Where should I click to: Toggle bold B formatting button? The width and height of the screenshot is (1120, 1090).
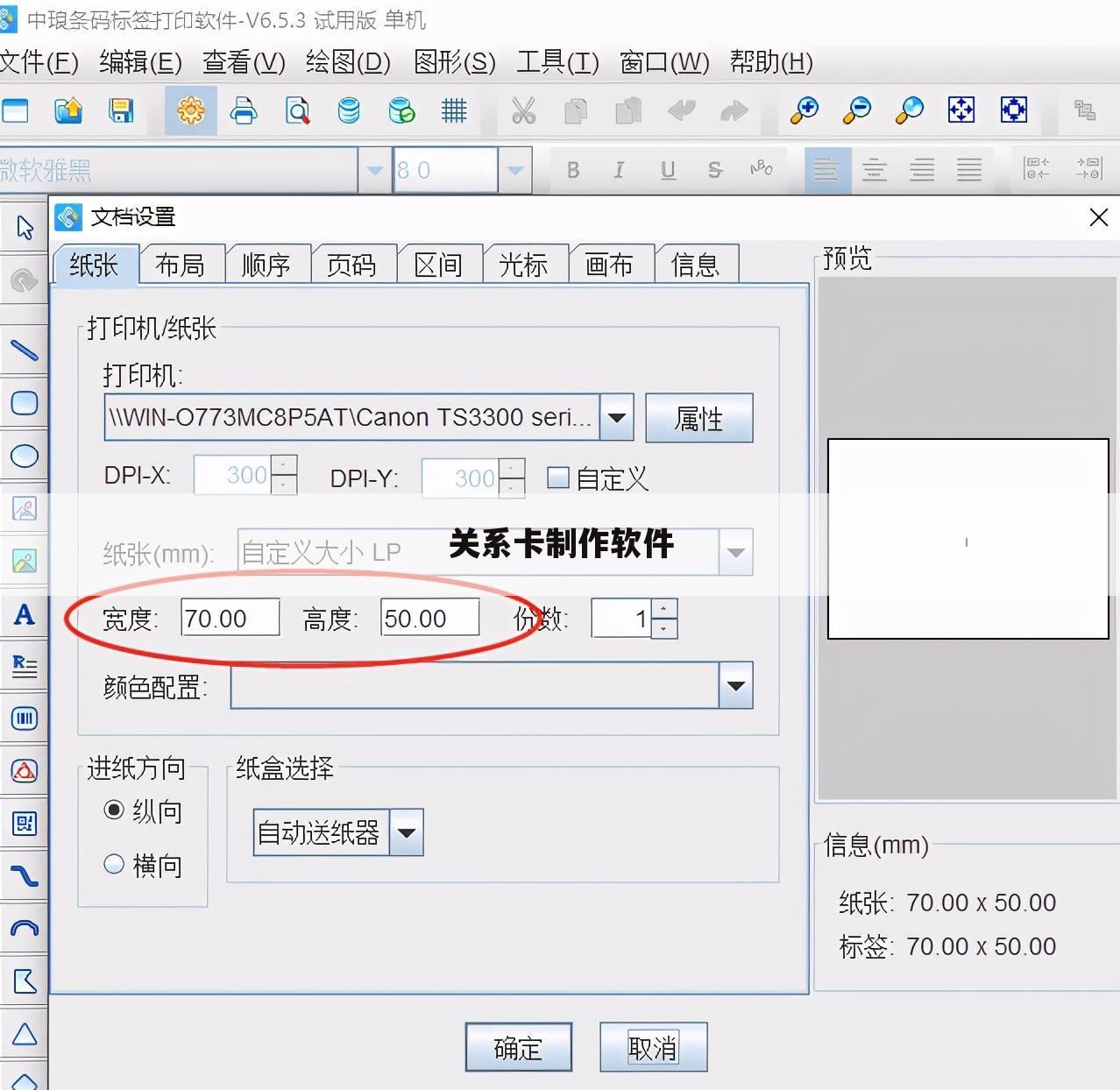[x=573, y=170]
